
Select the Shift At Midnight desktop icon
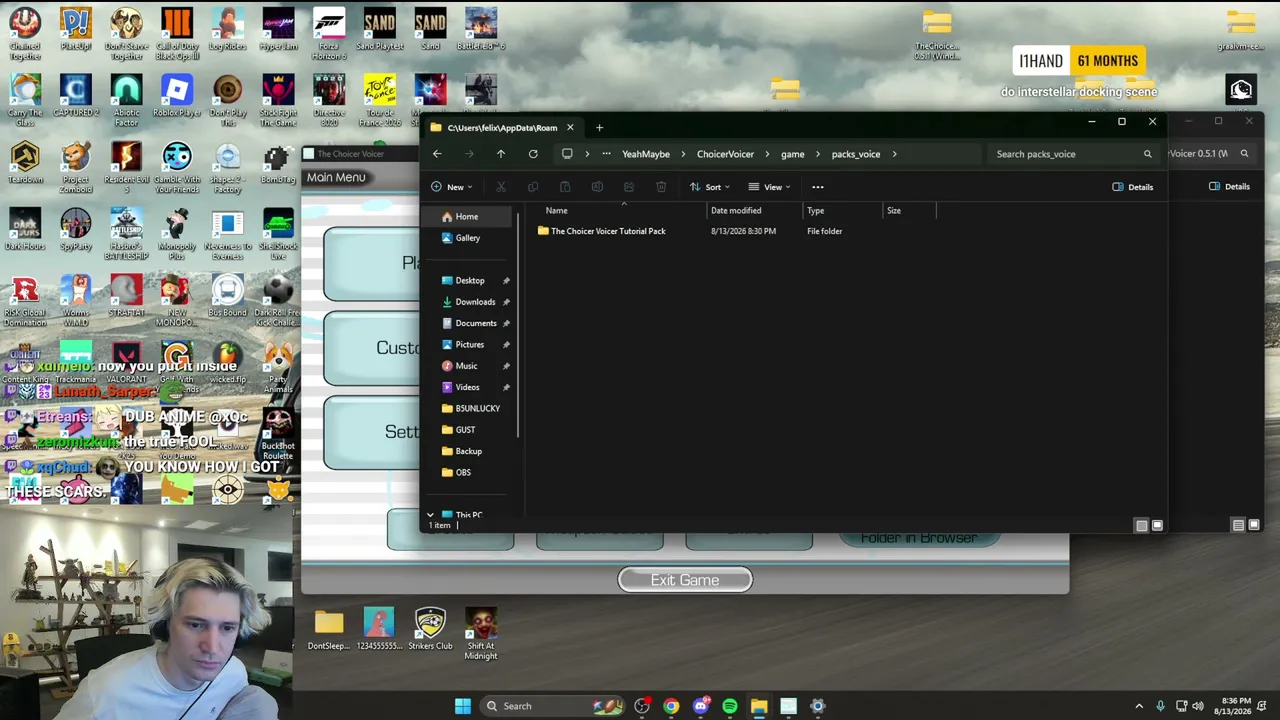pos(480,634)
